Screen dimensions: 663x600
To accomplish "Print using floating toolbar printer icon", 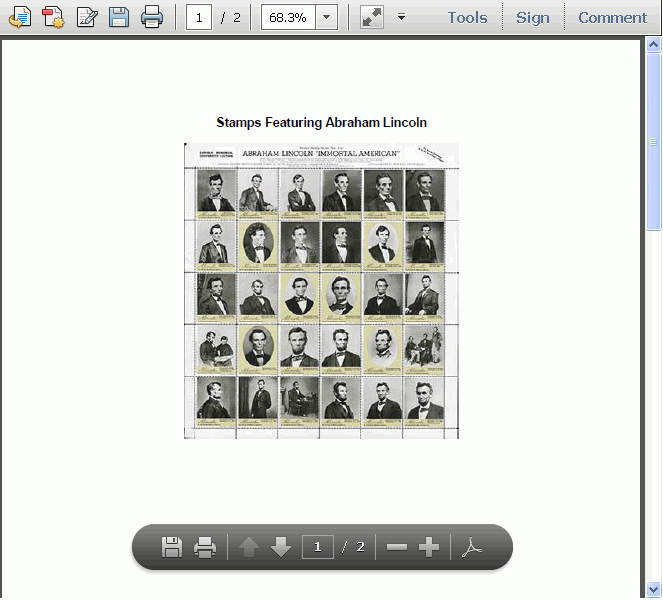I will coord(205,547).
